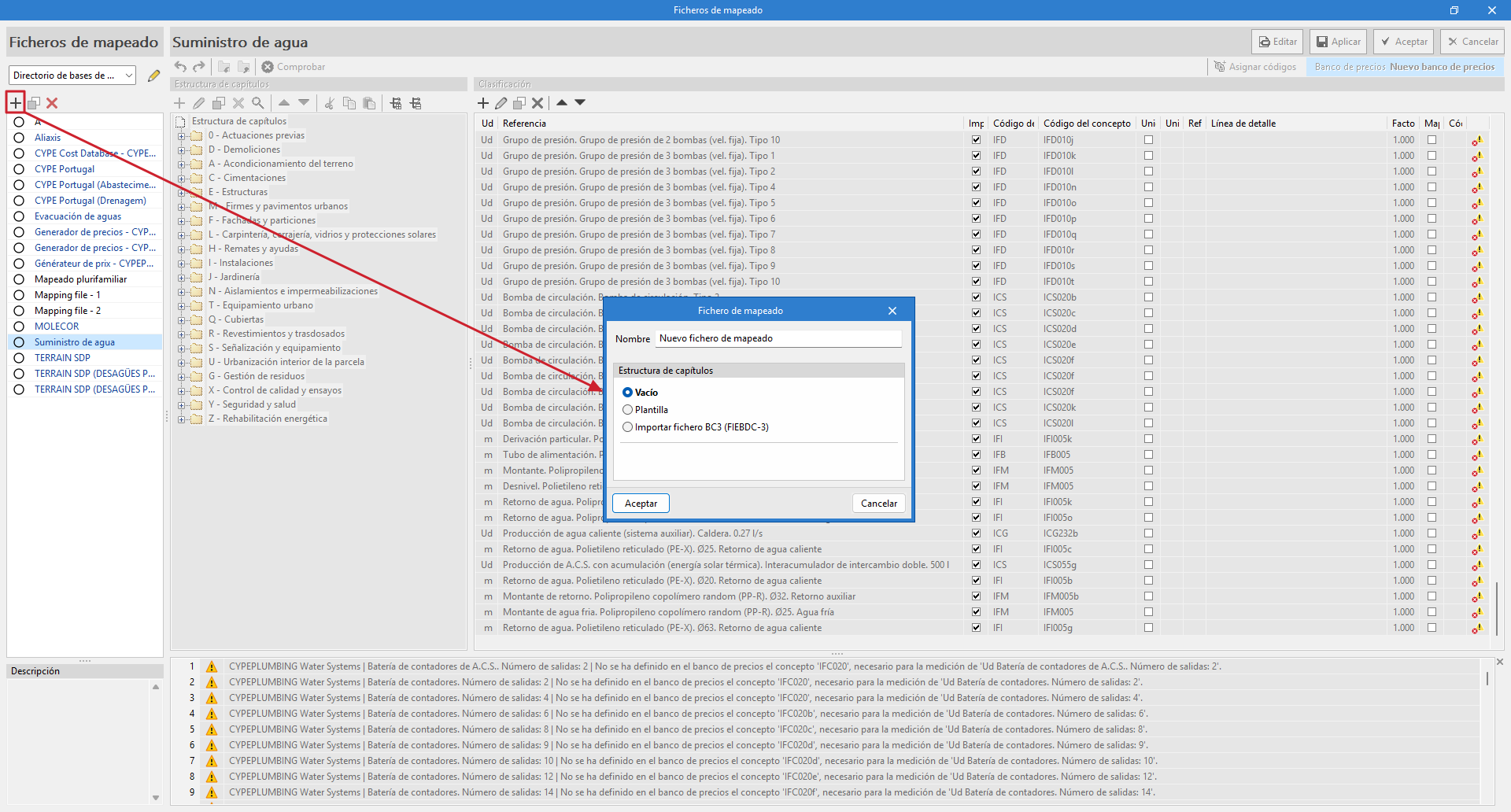This screenshot has width=1511, height=812.
Task: Click the add new mapping file plus icon
Action: tap(16, 103)
